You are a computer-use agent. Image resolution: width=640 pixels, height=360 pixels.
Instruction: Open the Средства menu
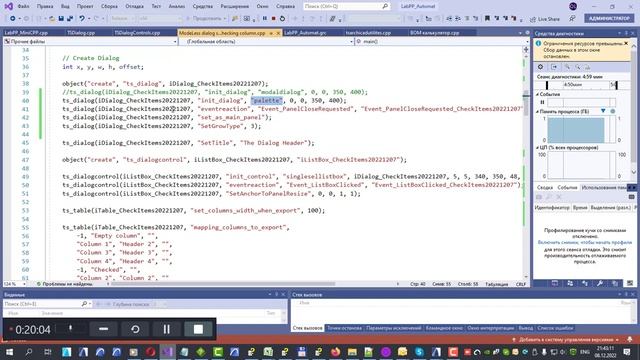pos(202,6)
